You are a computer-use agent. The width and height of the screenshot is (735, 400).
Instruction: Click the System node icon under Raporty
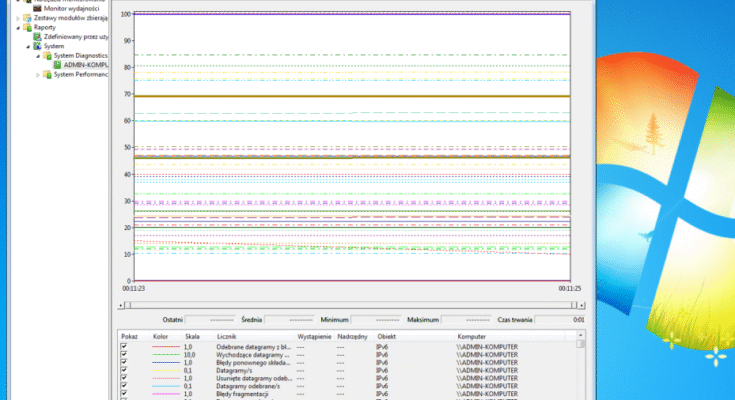36,46
